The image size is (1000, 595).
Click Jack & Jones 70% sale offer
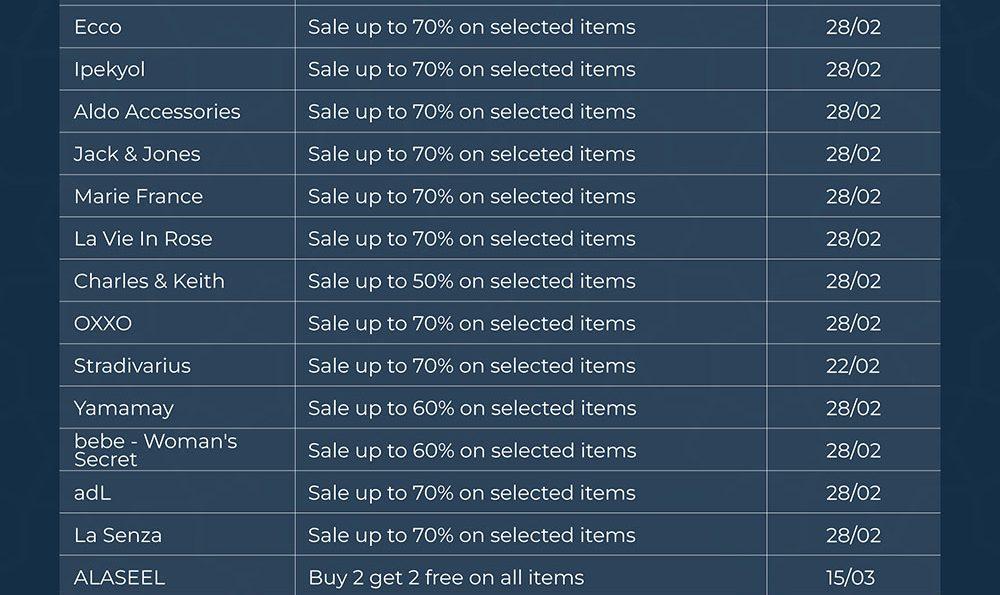click(x=472, y=154)
